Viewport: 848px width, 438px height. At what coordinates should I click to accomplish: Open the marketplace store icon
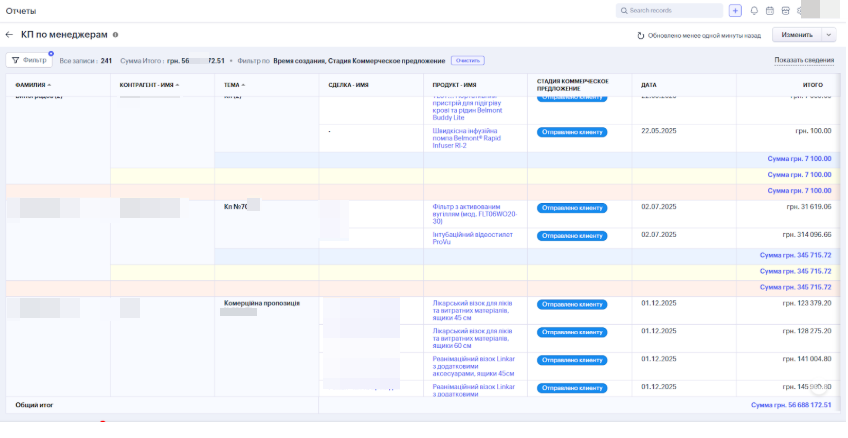[x=785, y=11]
